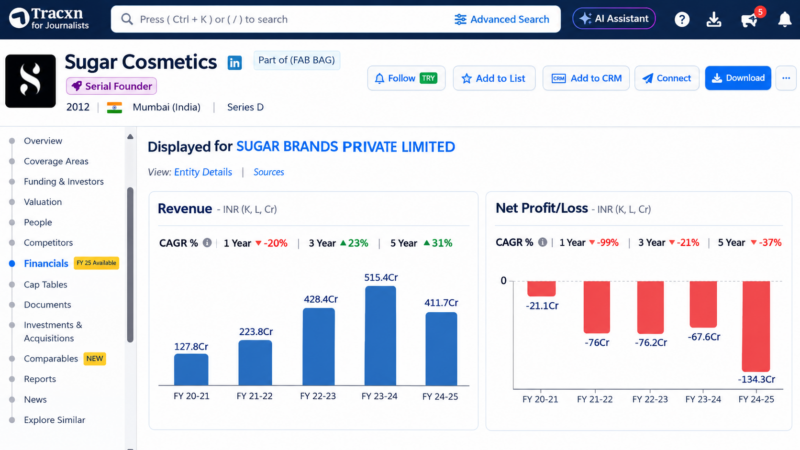Go to Coverage Areas
This screenshot has height=450, width=800.
point(56,161)
